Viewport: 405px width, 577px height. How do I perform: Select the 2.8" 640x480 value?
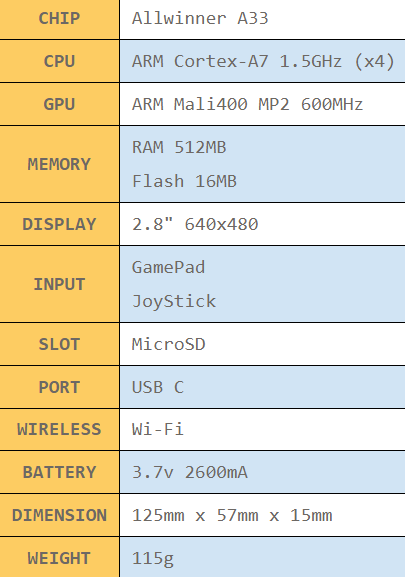195,224
